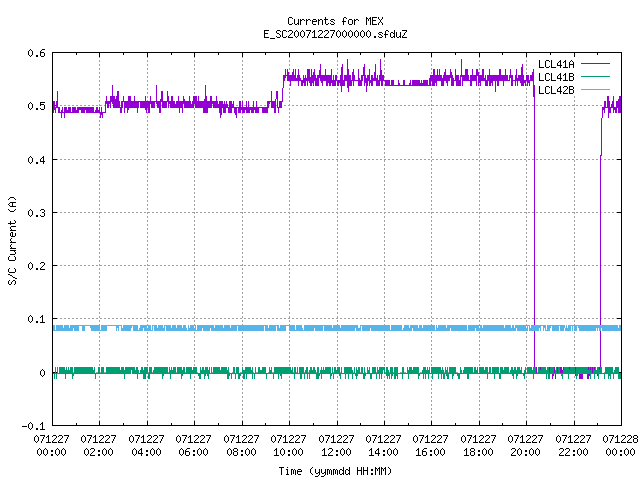Click the x-axis tick '071227 04:00'
Viewport: 640px width, 480px height.
146,446
